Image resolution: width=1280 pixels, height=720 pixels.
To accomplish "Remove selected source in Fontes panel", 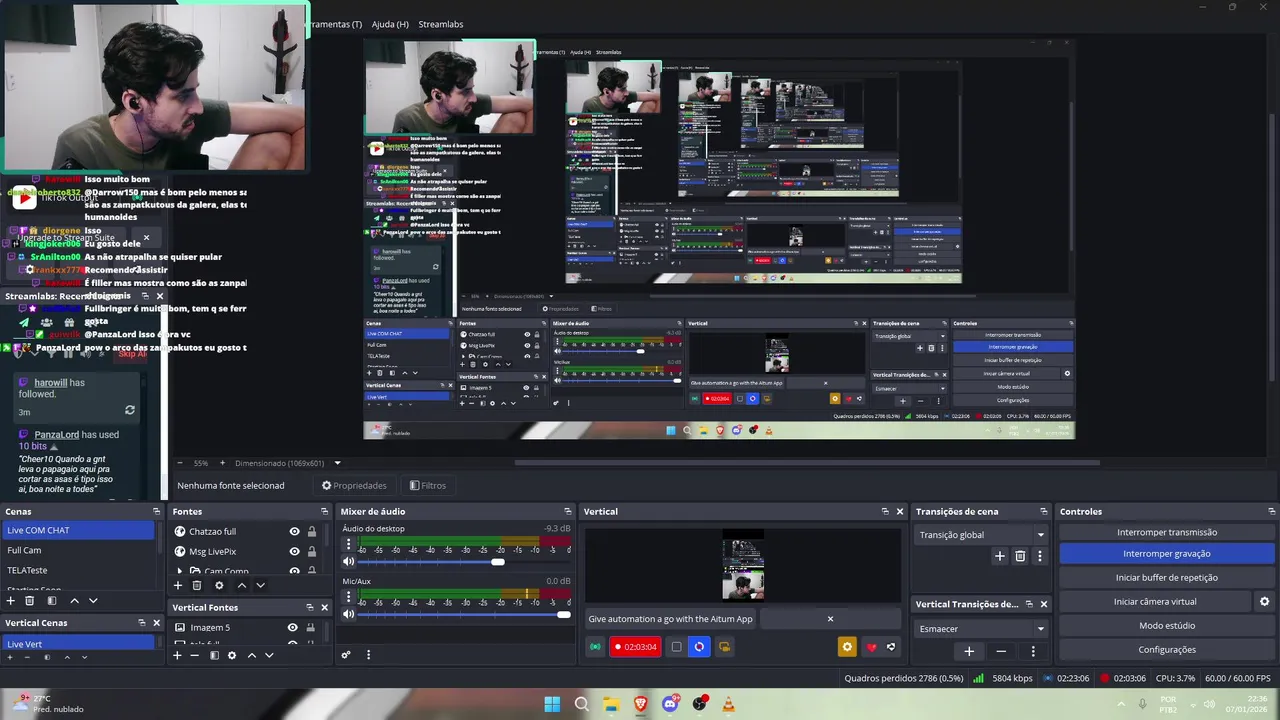I will (197, 585).
